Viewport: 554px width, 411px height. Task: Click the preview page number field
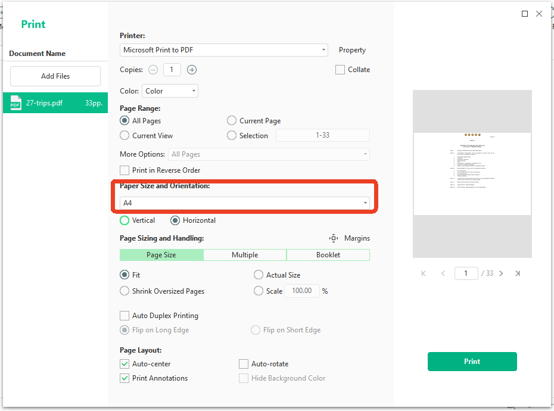466,274
